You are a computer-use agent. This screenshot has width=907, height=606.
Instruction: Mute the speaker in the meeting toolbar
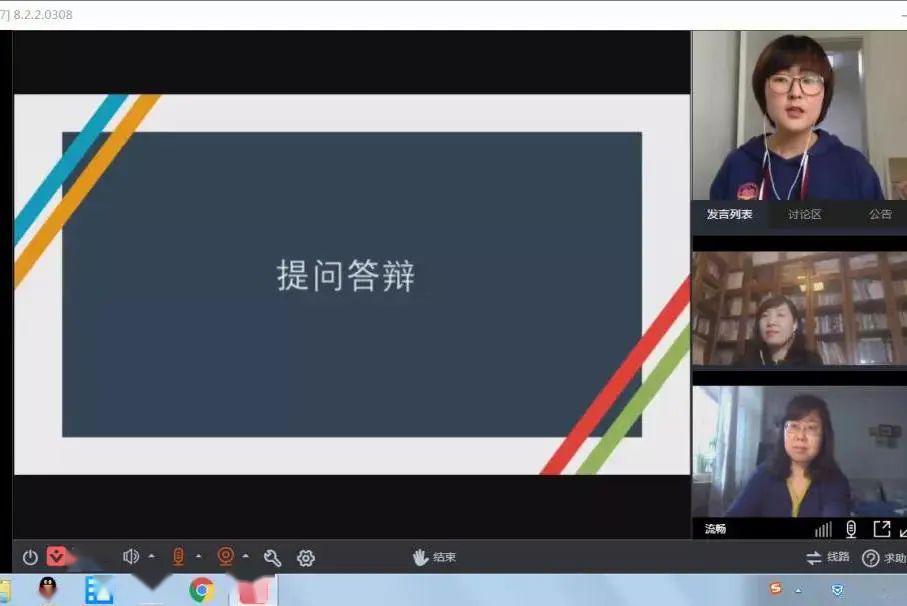click(x=131, y=557)
